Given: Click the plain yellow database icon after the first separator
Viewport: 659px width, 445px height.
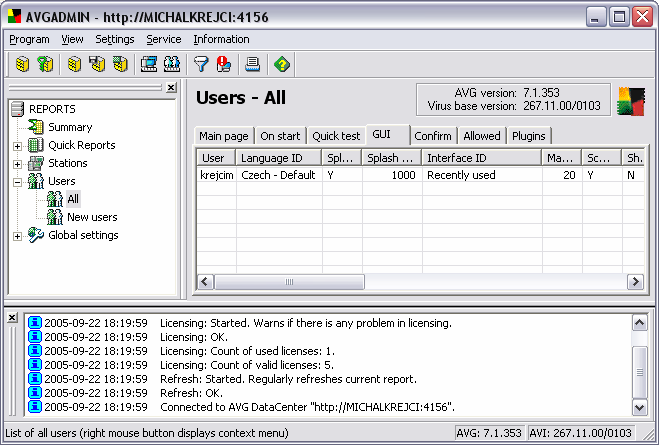Looking at the screenshot, I should pos(74,64).
